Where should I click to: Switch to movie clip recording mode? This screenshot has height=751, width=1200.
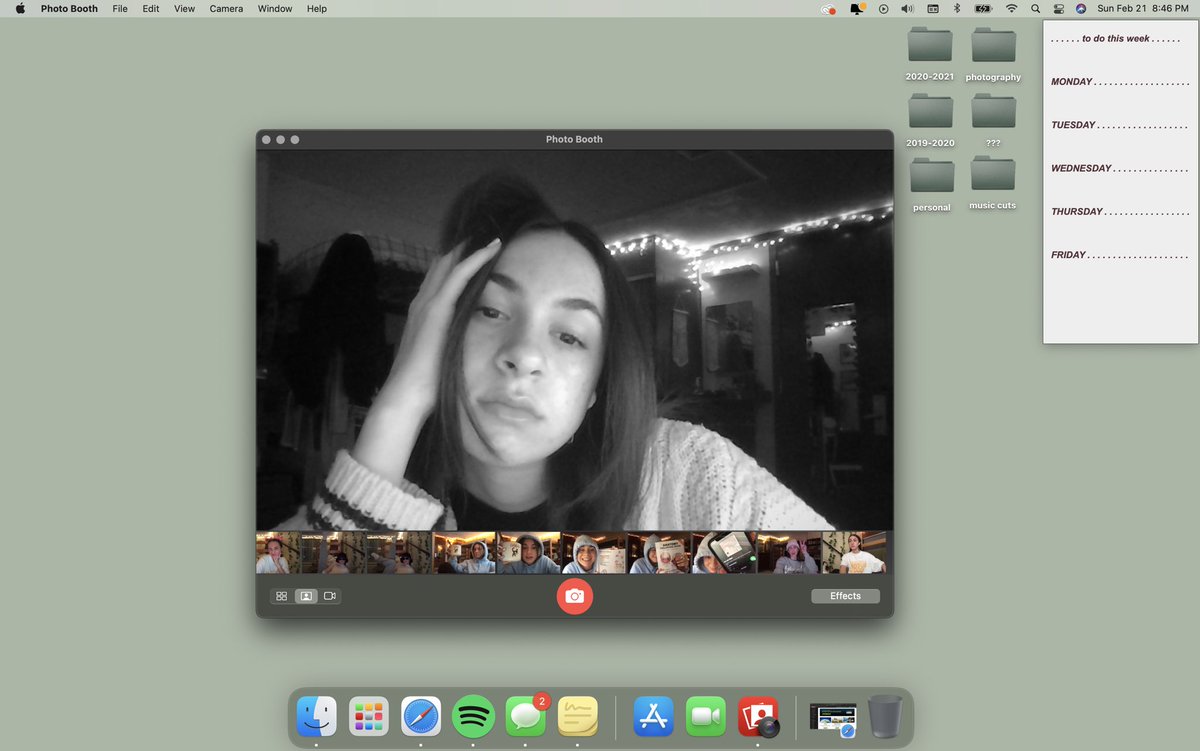pos(330,596)
